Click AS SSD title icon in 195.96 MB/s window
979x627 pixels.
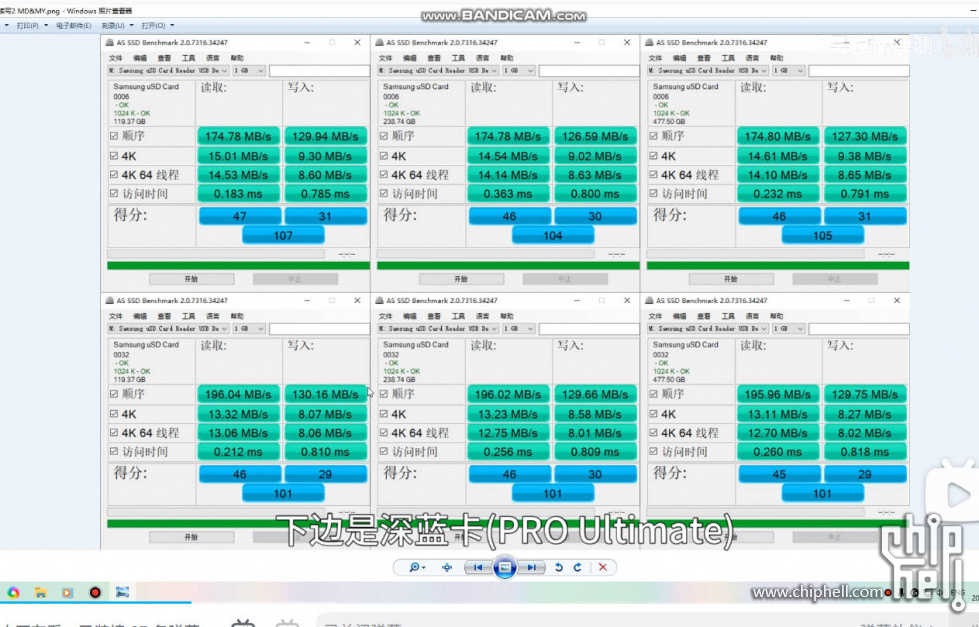tap(649, 300)
